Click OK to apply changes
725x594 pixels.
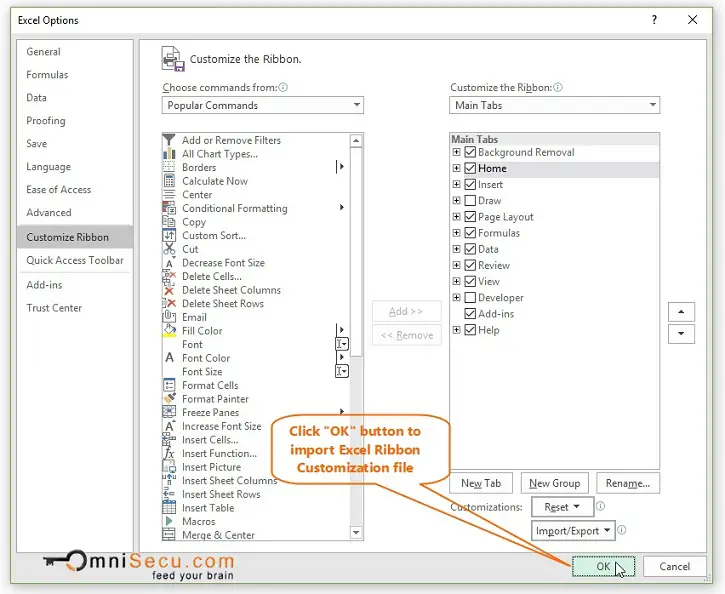[x=603, y=566]
